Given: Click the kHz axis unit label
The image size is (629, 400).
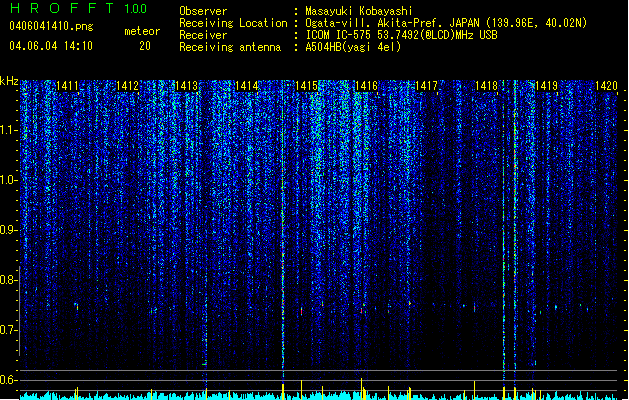Looking at the screenshot, I should [x=9, y=81].
